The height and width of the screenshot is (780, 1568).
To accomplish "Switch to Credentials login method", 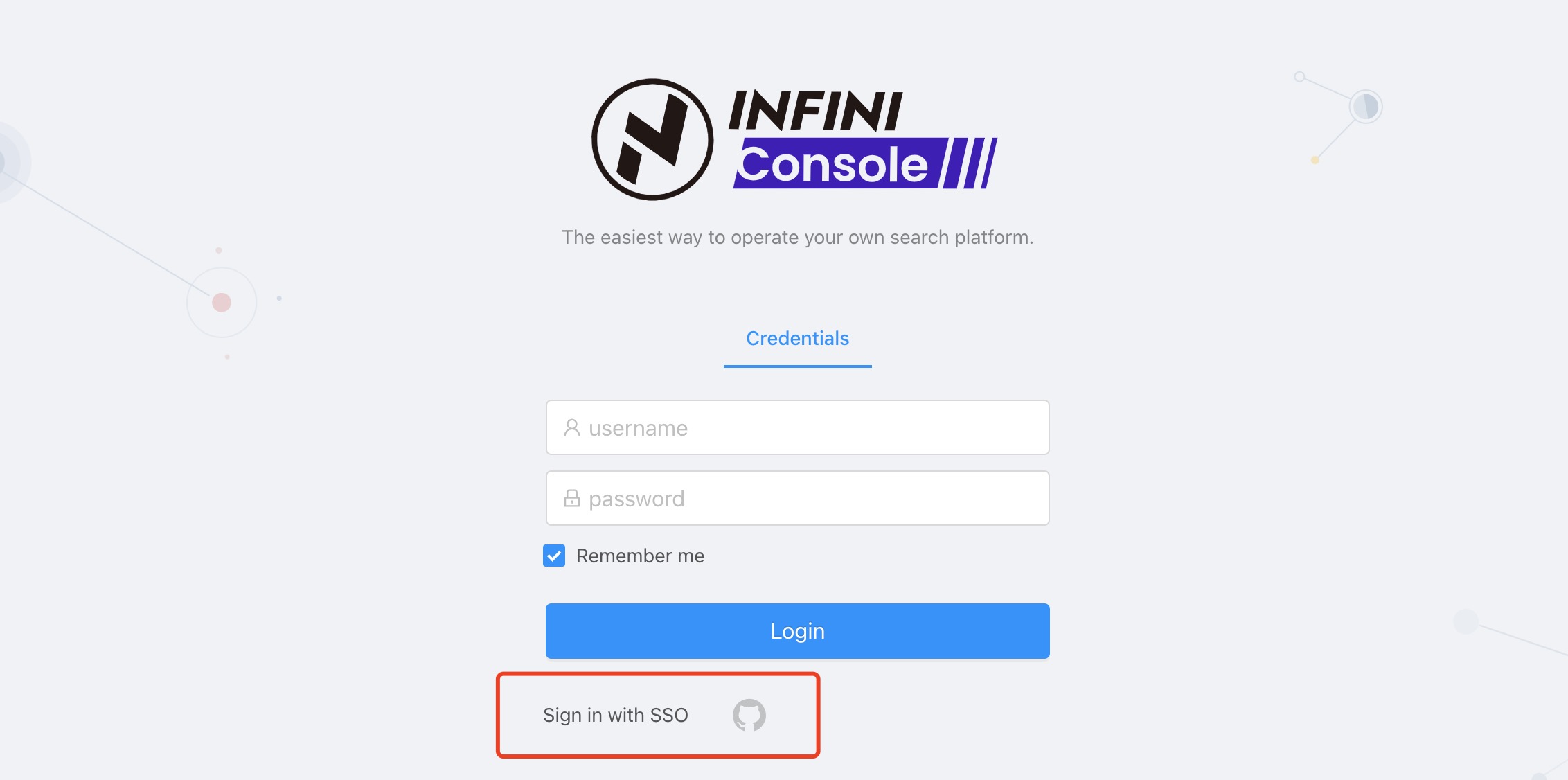I will (x=797, y=338).
